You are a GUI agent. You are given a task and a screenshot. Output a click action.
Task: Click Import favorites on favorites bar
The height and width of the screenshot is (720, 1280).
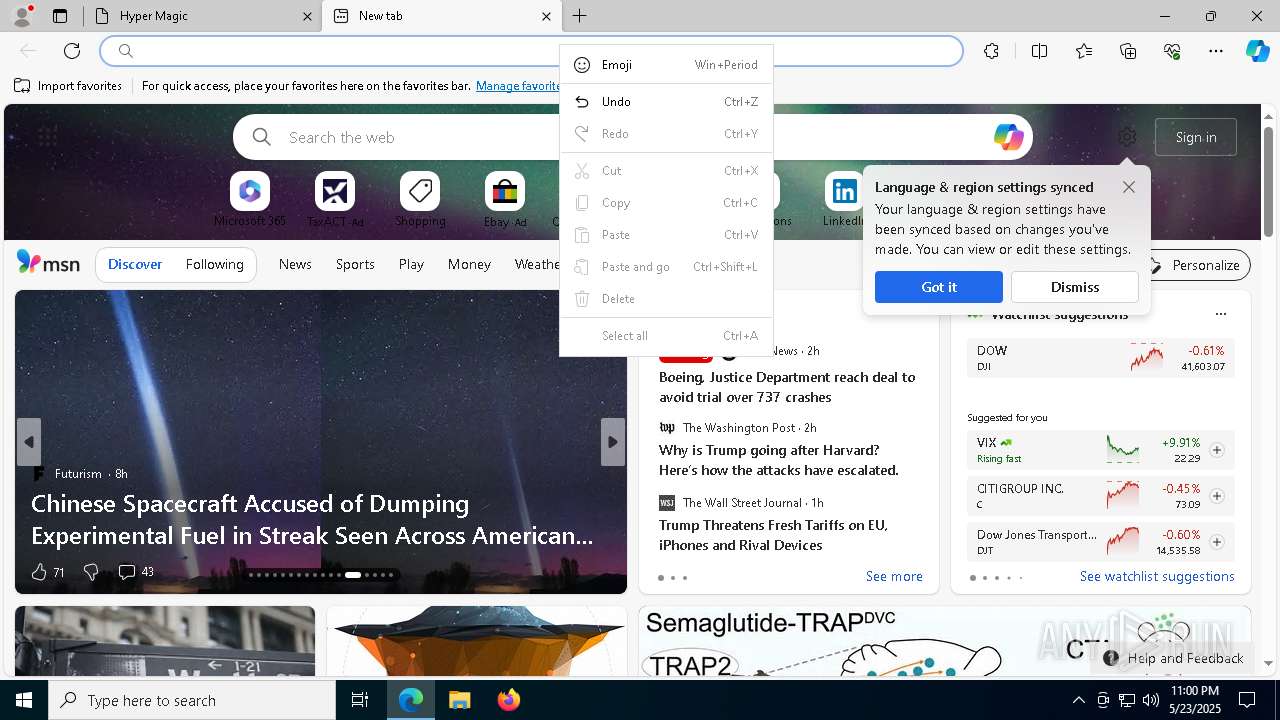click(68, 86)
